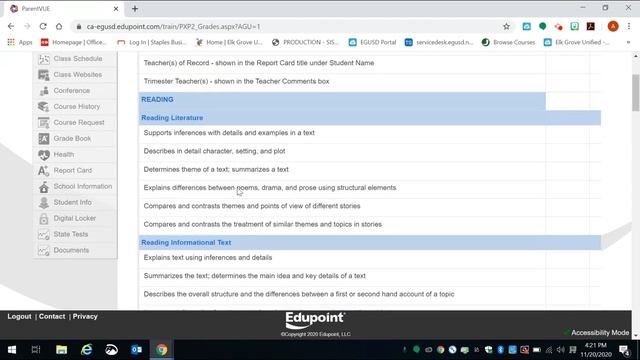Open the Adobe Acrobat extension icon
Viewport: 640px width, 360px height.
591,27
